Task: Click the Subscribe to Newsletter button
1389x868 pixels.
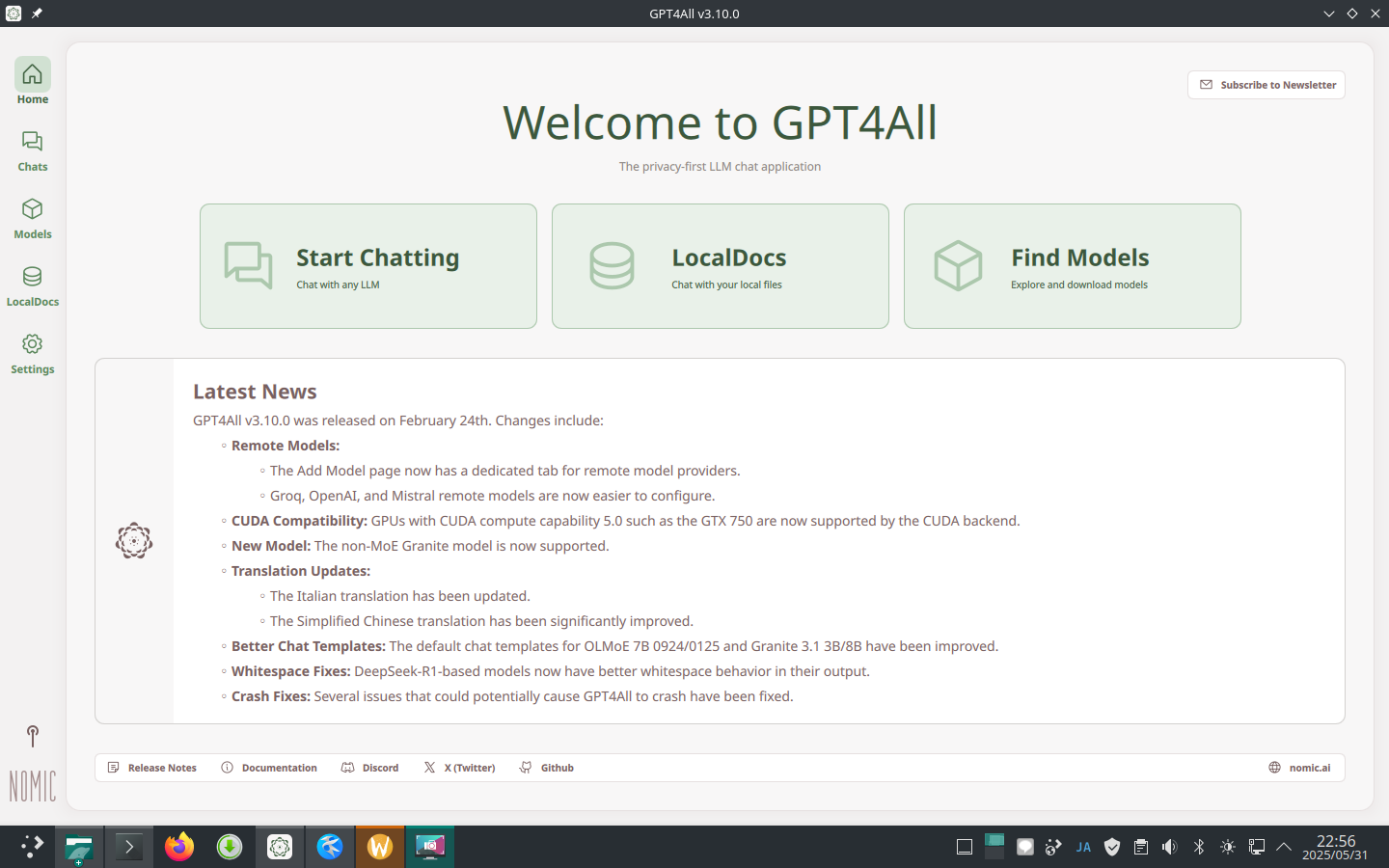Action: [1266, 85]
